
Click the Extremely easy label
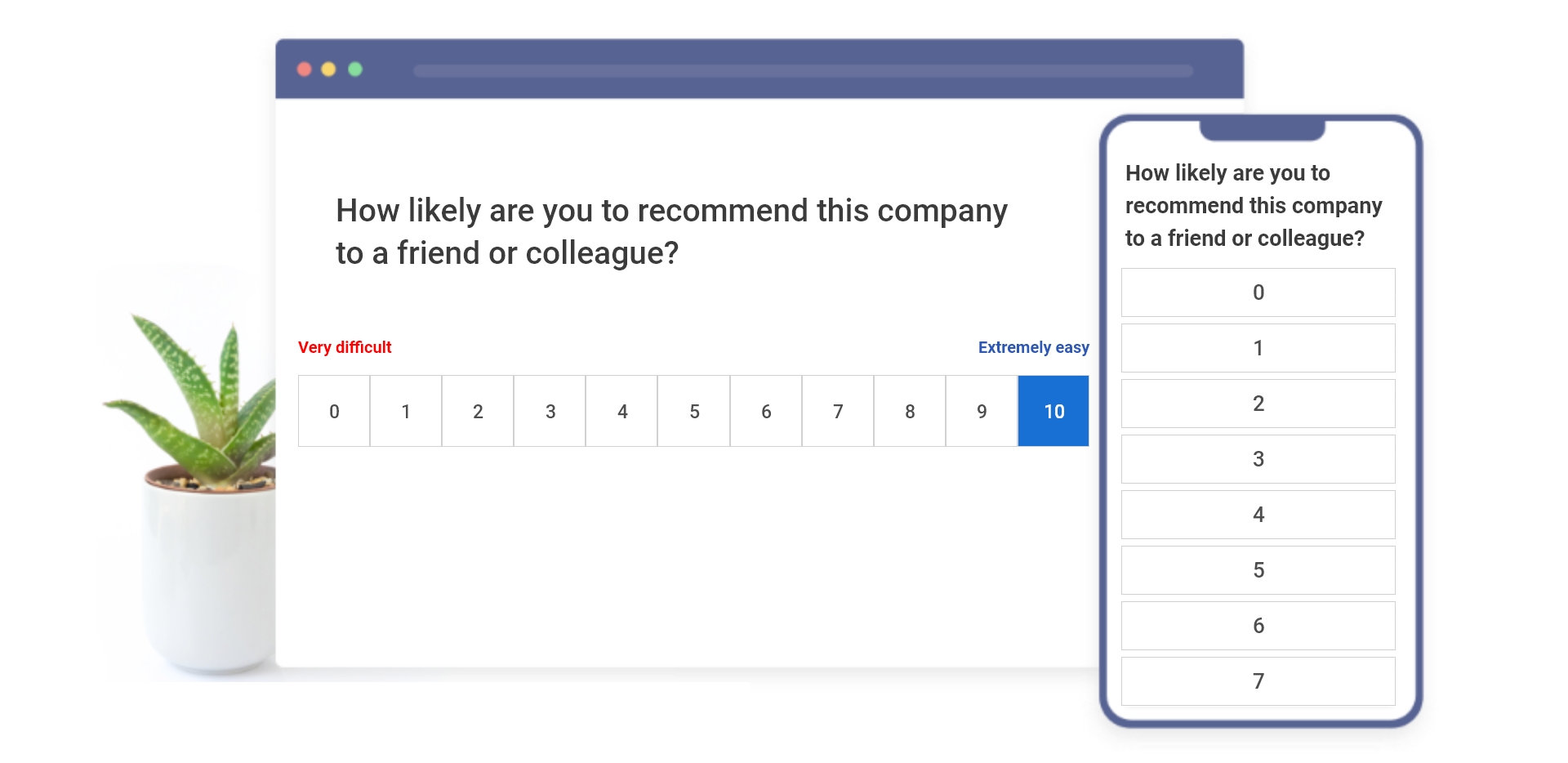(x=1034, y=347)
